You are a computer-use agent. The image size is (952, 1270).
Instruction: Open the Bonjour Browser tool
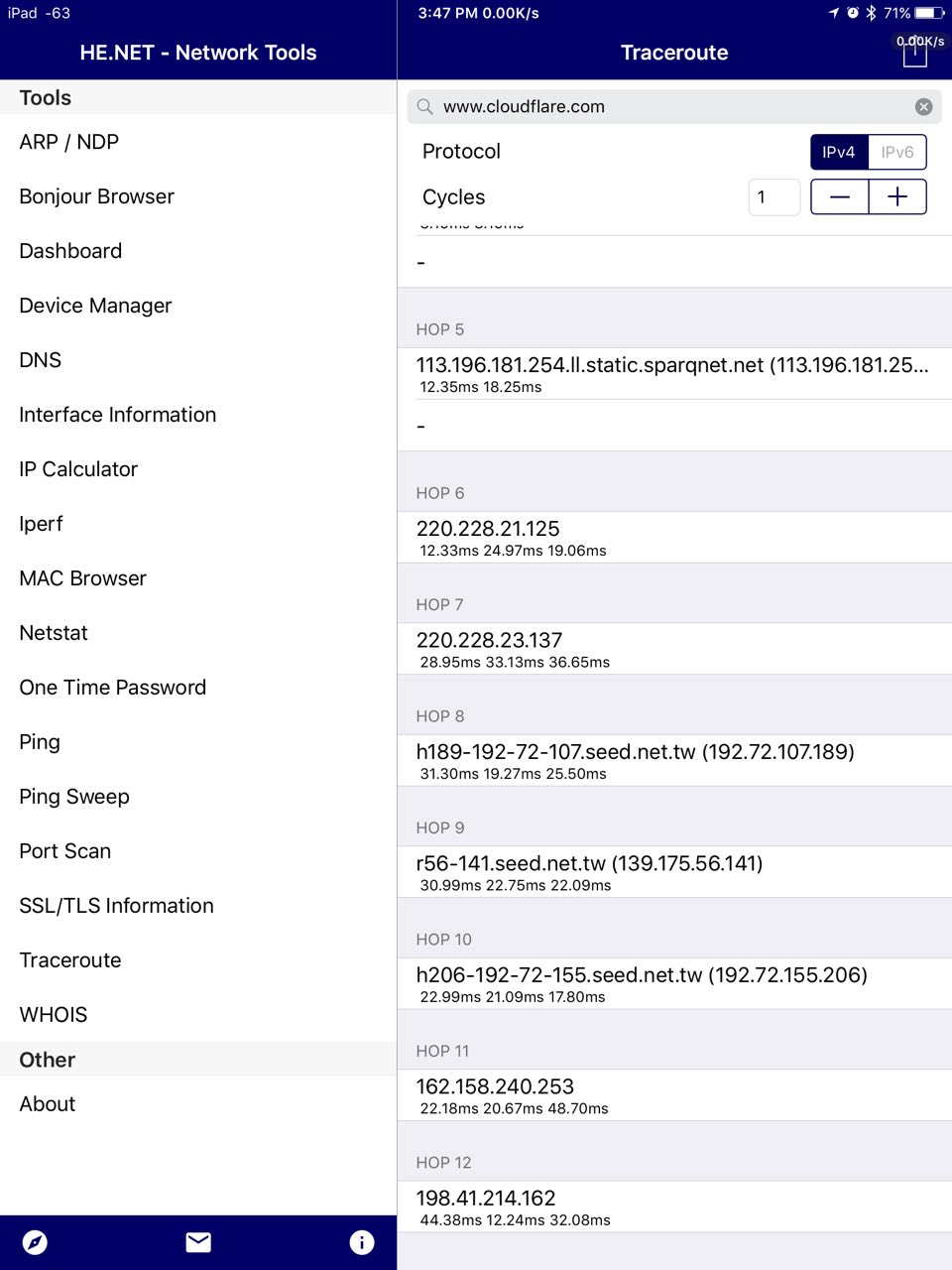[x=96, y=196]
